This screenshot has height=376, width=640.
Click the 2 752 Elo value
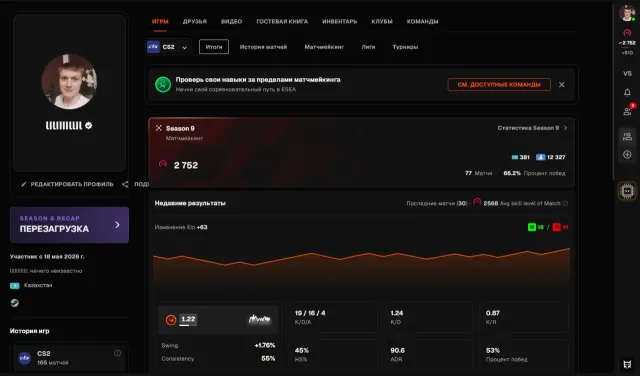click(x=186, y=165)
